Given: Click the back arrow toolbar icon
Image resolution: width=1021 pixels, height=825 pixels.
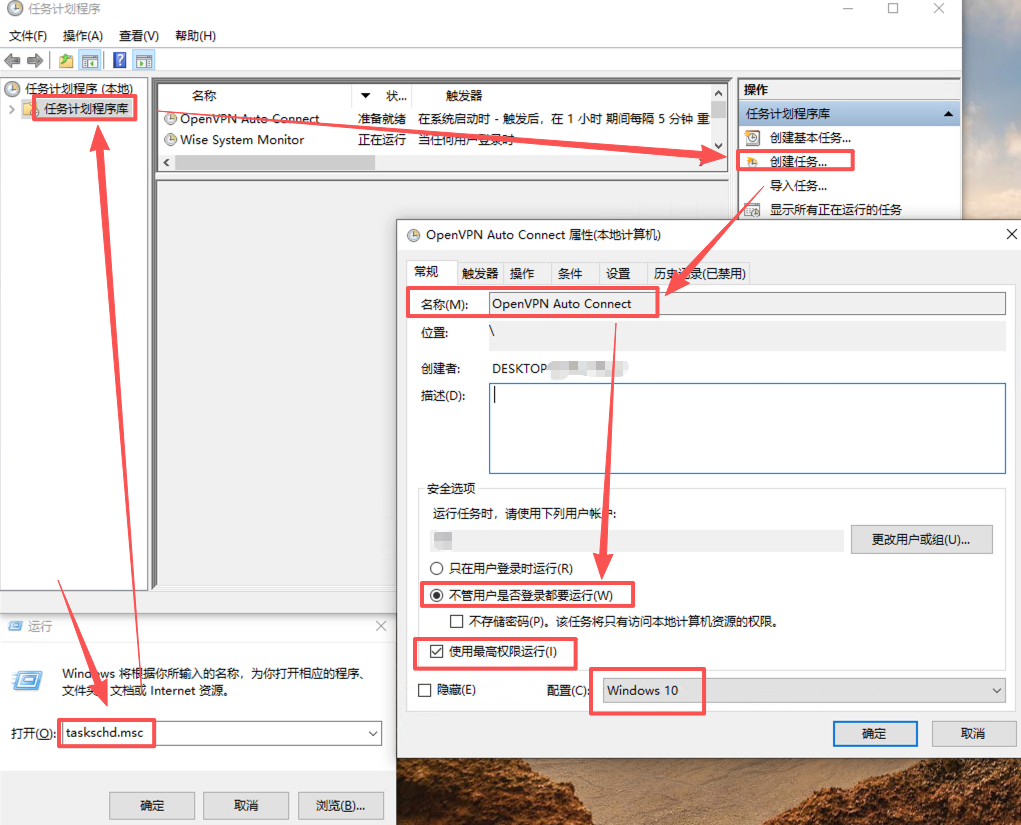Looking at the screenshot, I should (13, 61).
